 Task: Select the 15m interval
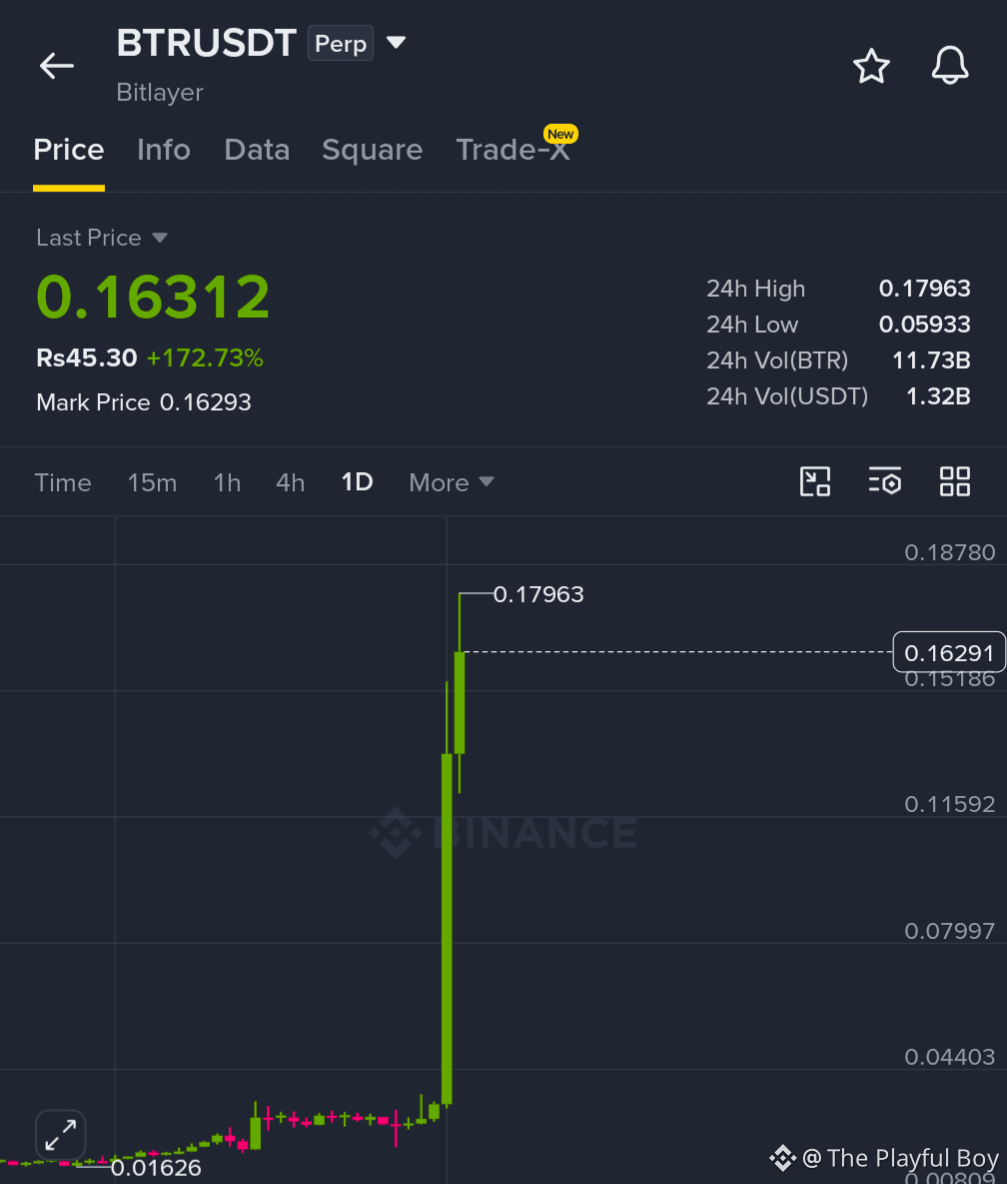coord(152,483)
